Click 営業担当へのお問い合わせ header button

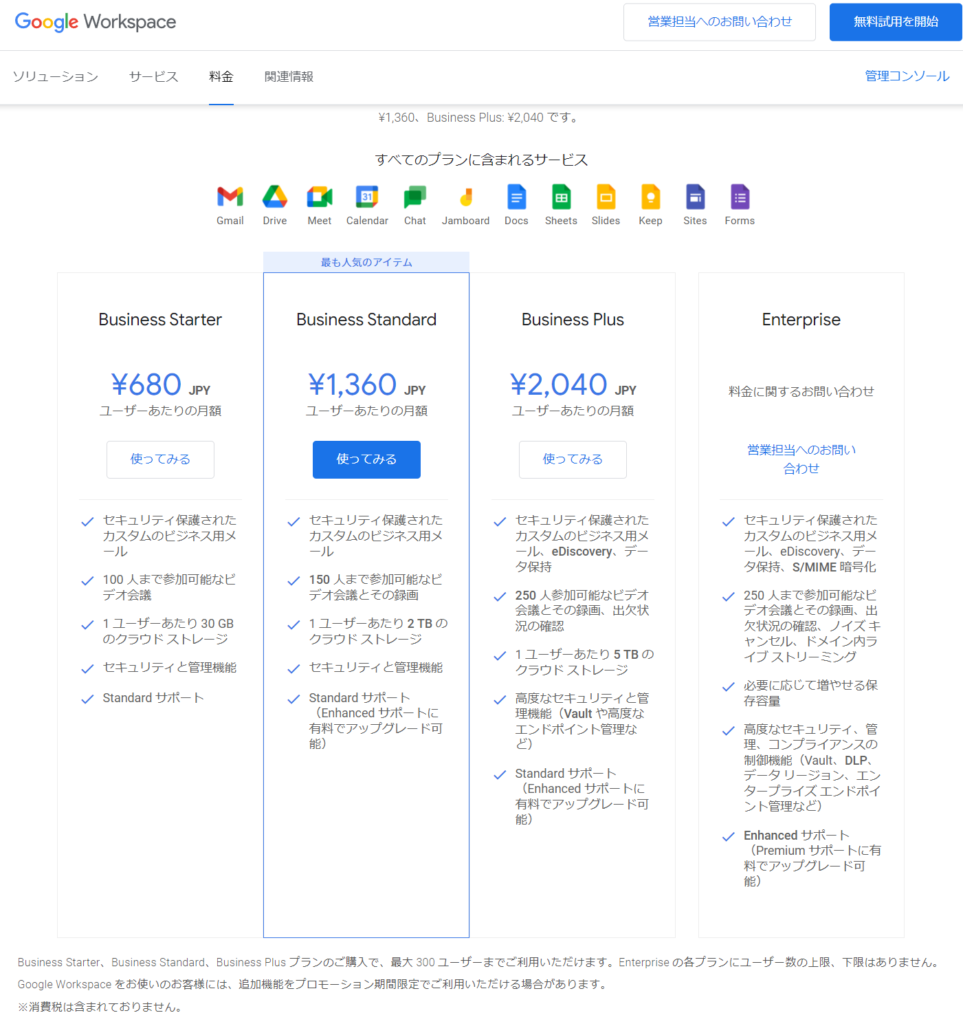click(719, 22)
